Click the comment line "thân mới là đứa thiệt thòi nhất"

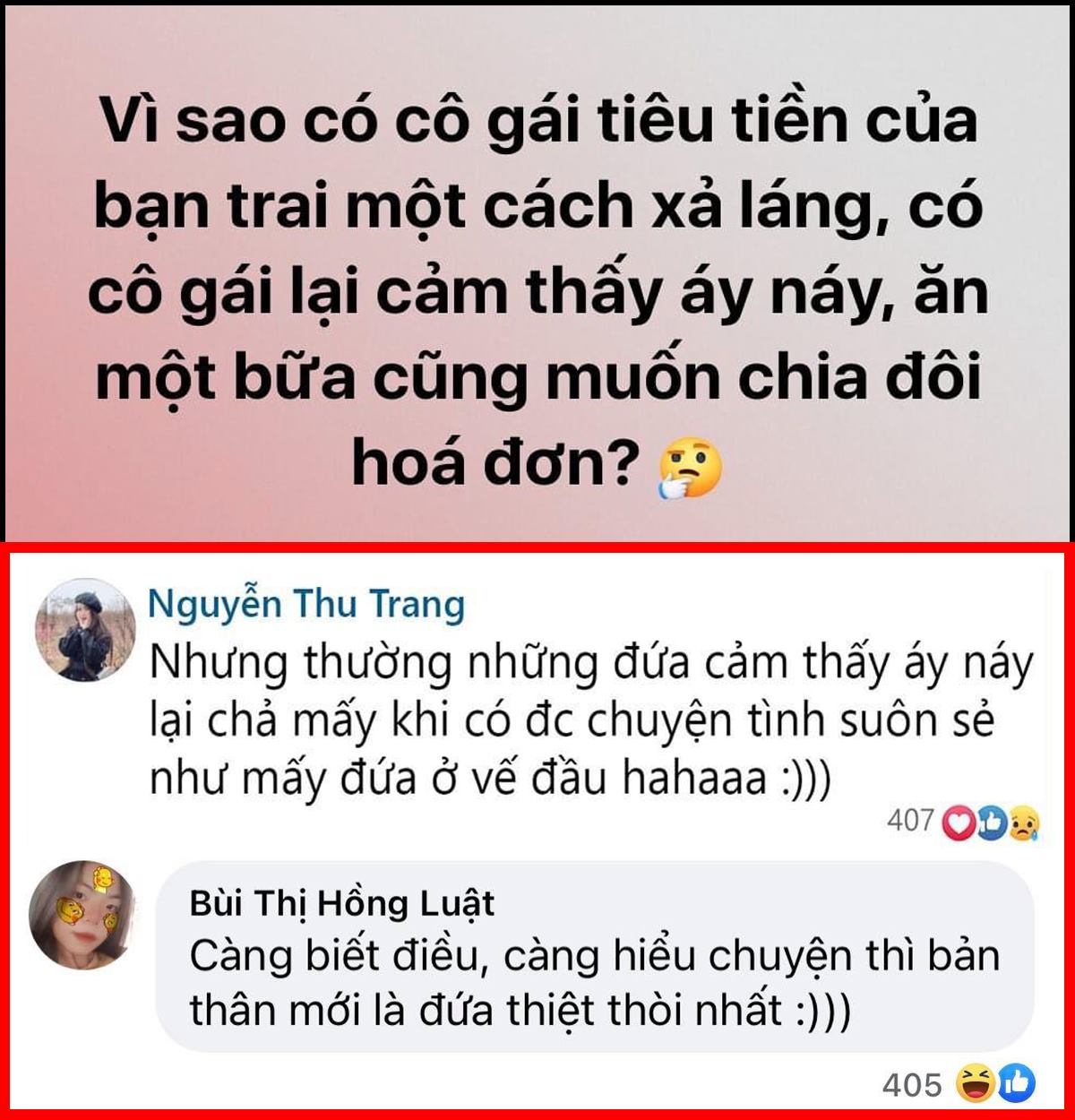coord(520,1012)
